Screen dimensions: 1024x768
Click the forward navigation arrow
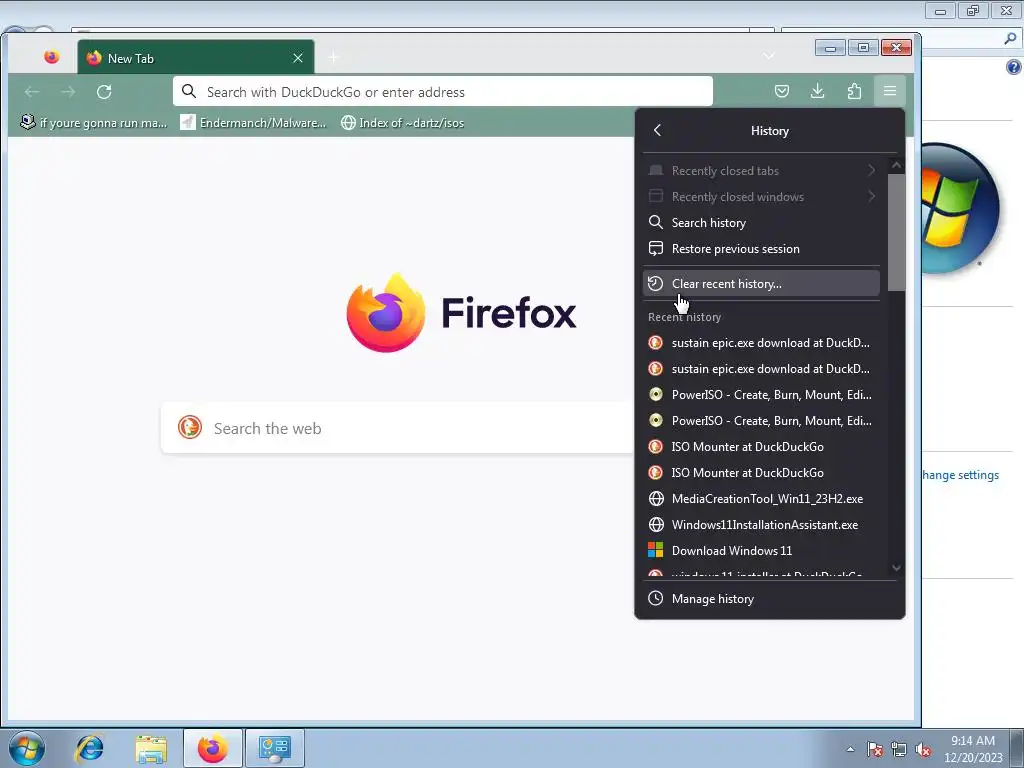coord(68,92)
